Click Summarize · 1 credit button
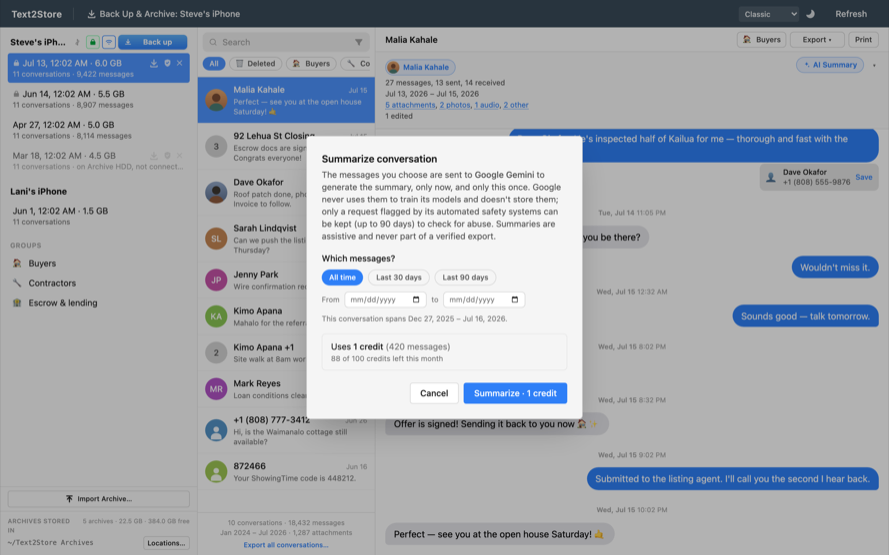Image resolution: width=889 pixels, height=555 pixels. [x=515, y=393]
